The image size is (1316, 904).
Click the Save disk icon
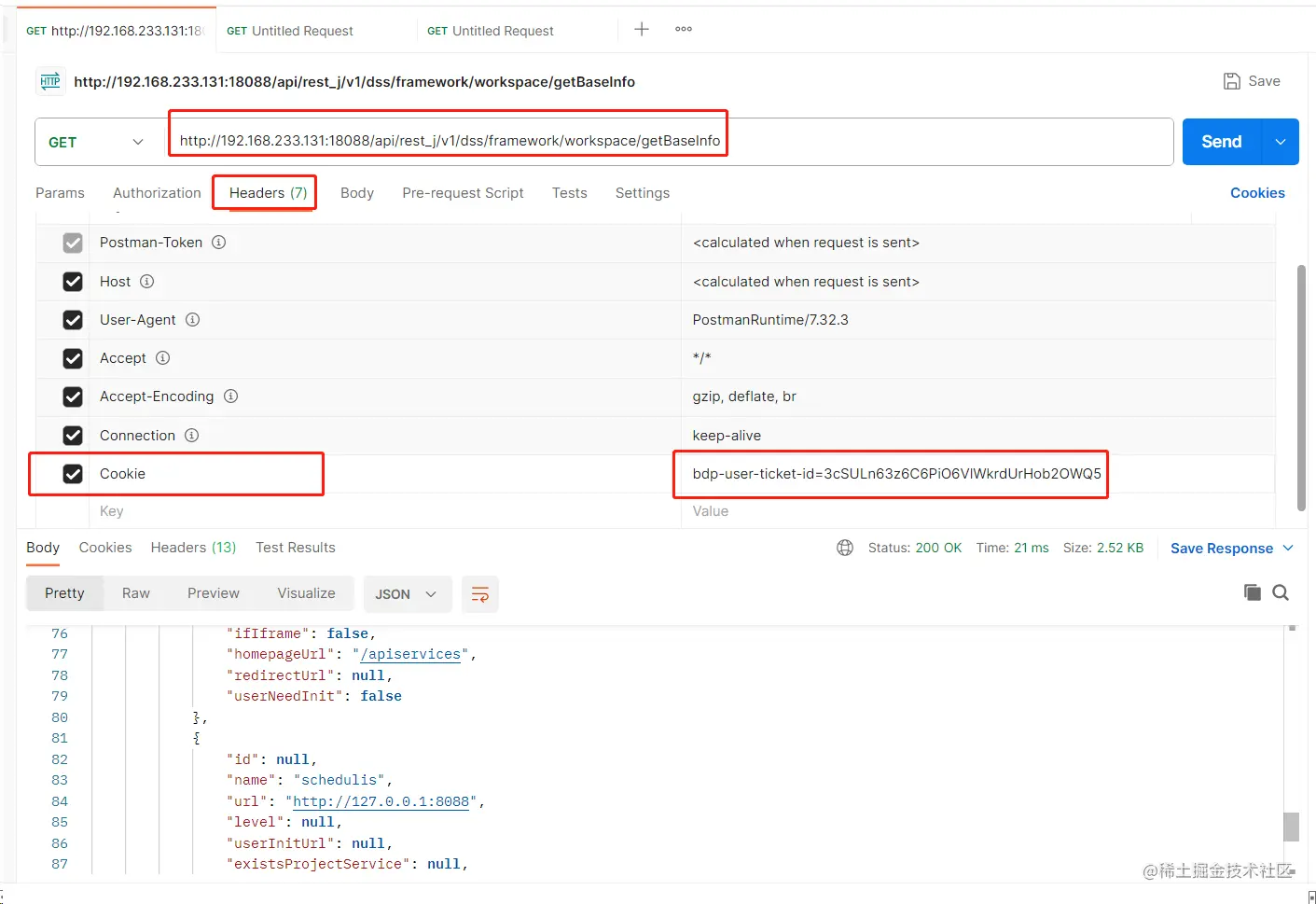click(1232, 81)
